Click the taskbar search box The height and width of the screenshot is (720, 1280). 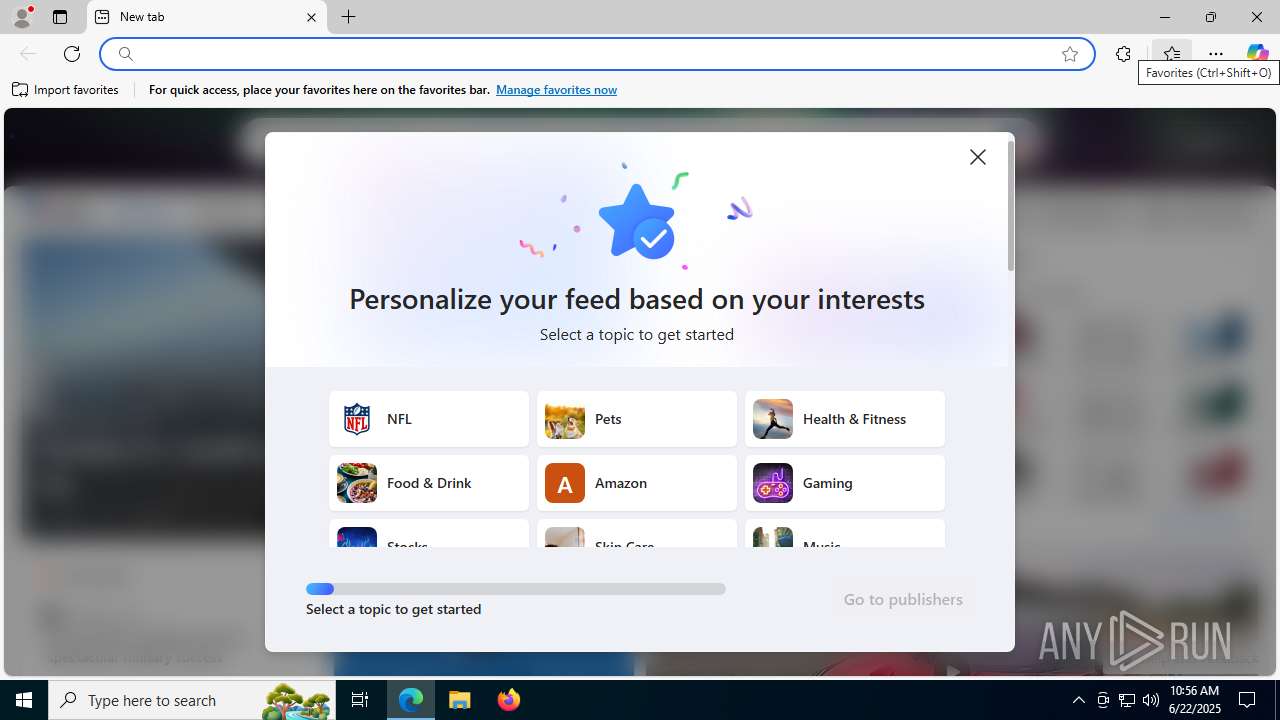tap(192, 700)
